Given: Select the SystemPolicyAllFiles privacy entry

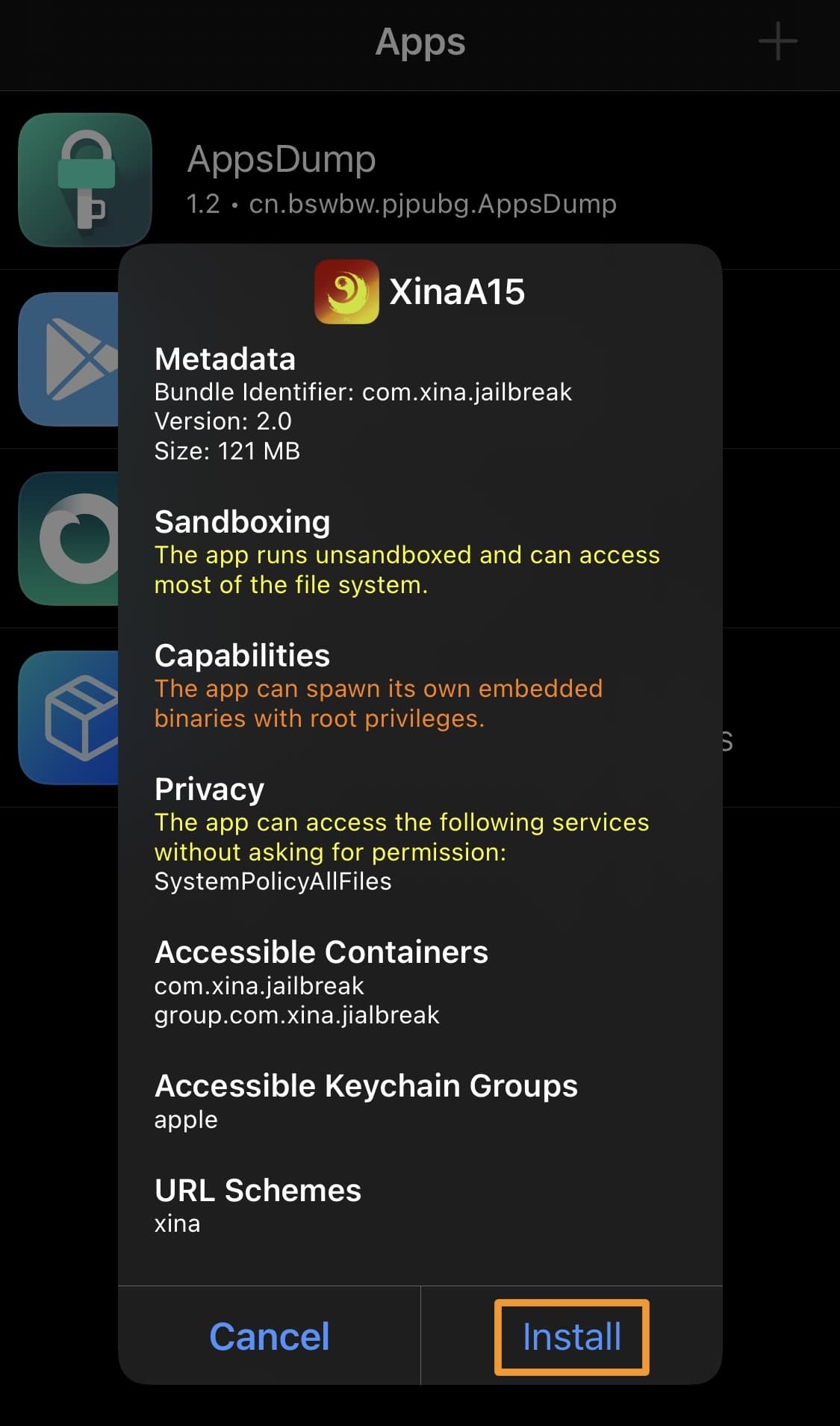Looking at the screenshot, I should 273,881.
